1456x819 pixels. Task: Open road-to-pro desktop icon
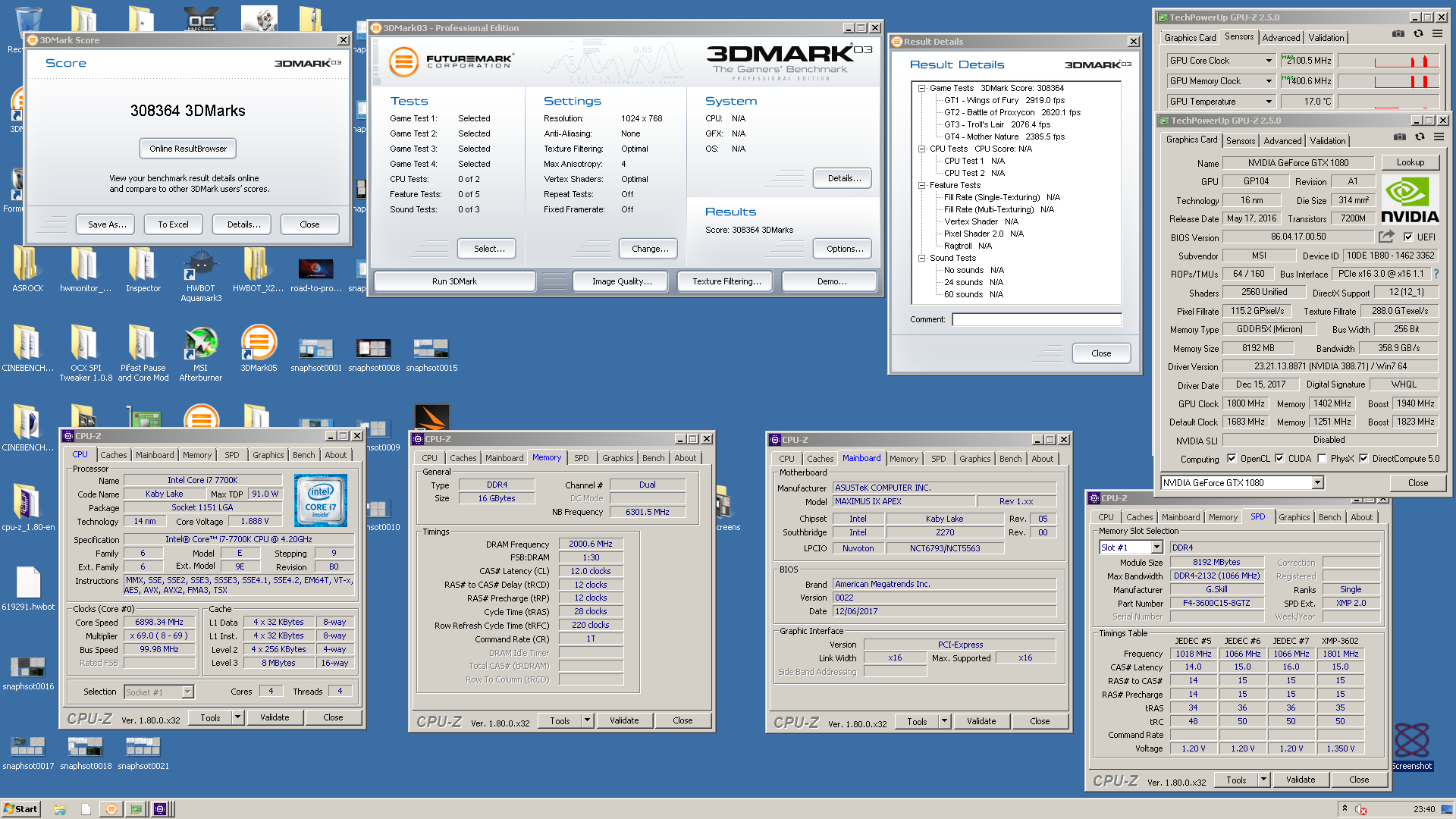click(315, 274)
